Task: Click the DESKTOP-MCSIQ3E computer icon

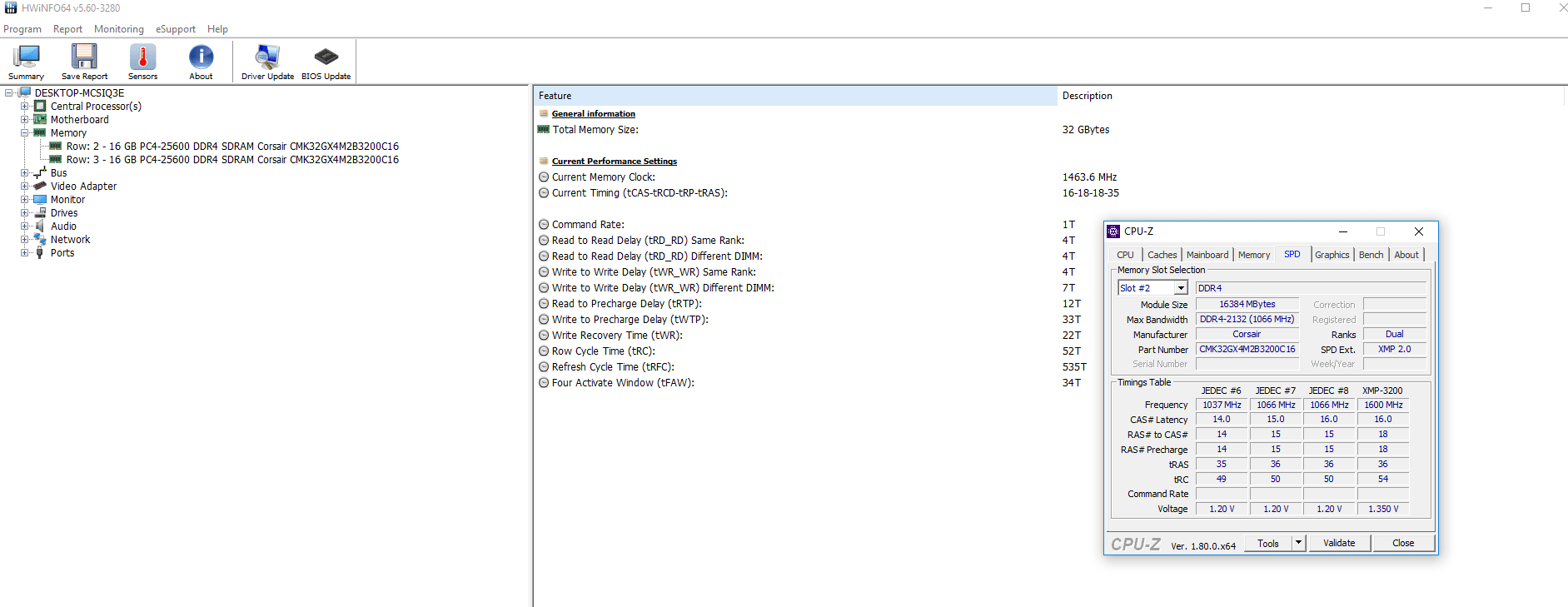Action: click(24, 93)
